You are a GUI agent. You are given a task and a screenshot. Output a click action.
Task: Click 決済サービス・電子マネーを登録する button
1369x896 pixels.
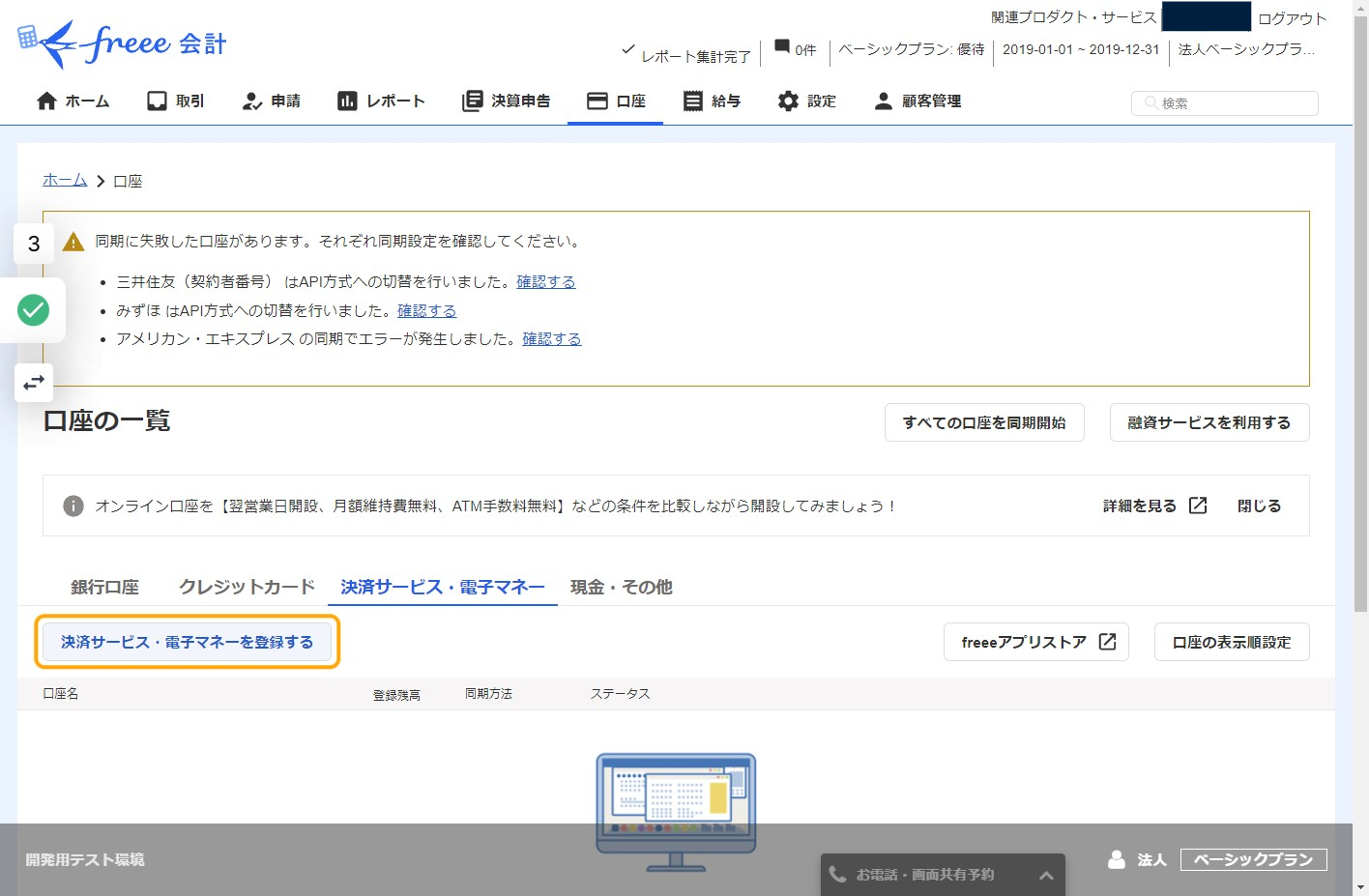(188, 642)
